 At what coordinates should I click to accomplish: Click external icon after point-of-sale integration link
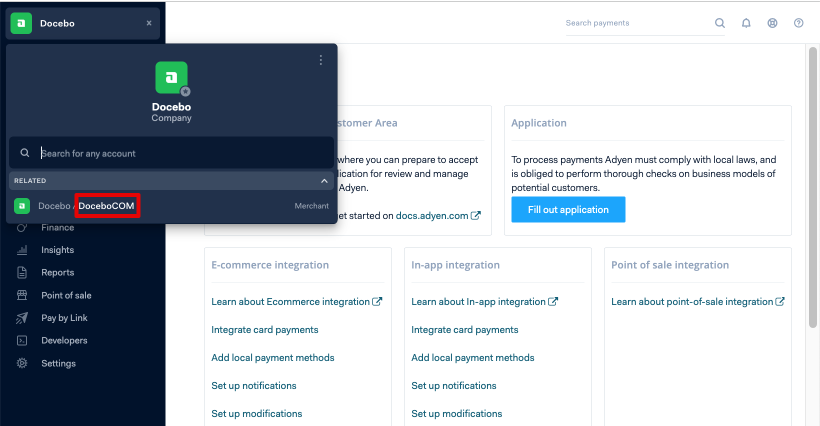780,301
